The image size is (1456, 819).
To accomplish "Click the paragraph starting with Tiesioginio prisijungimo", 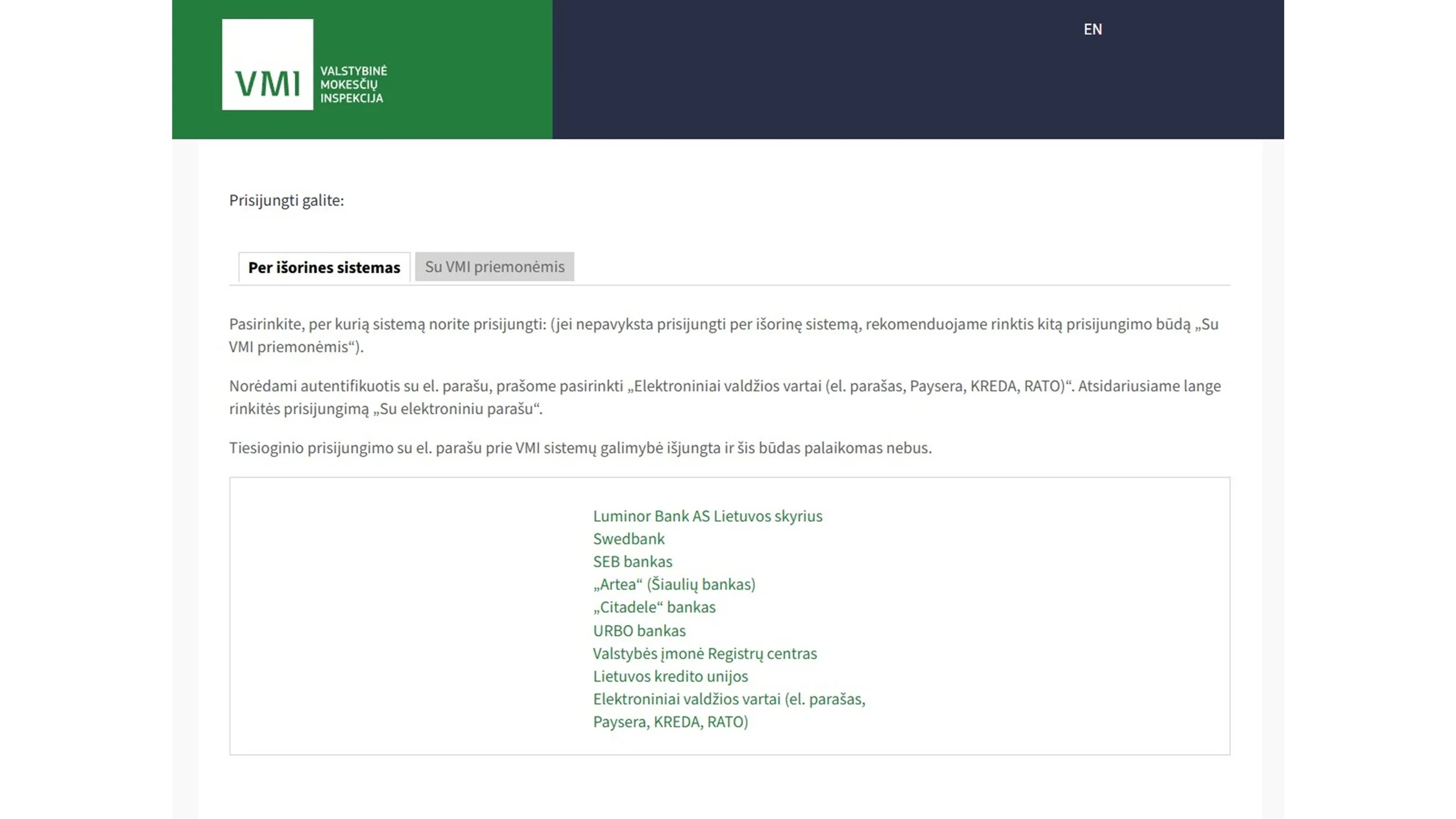I will click(x=579, y=448).
